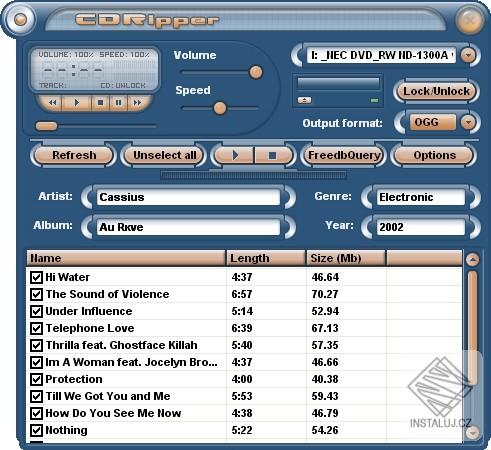Click the rewind button in the player

pyautogui.click(x=52, y=103)
